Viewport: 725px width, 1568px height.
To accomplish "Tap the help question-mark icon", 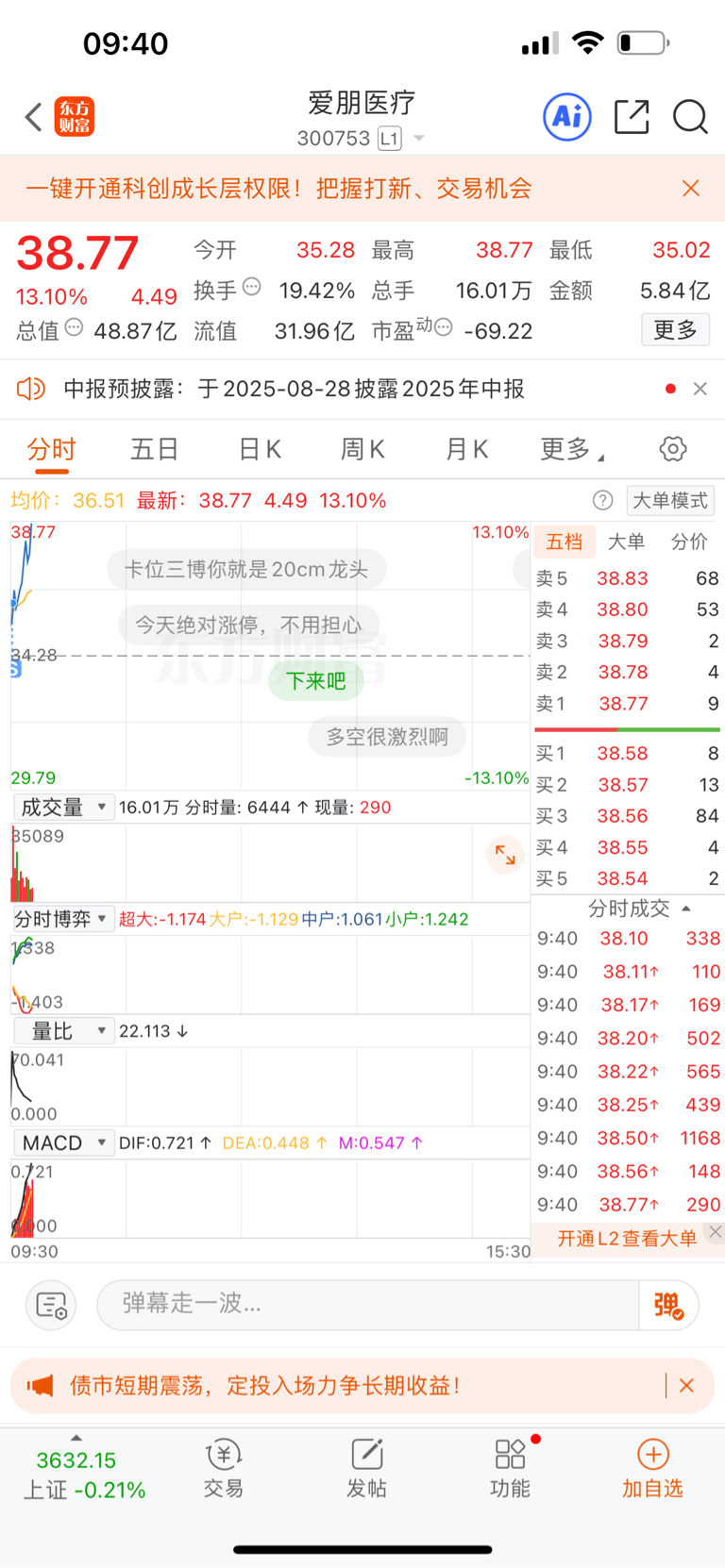I will [x=602, y=500].
